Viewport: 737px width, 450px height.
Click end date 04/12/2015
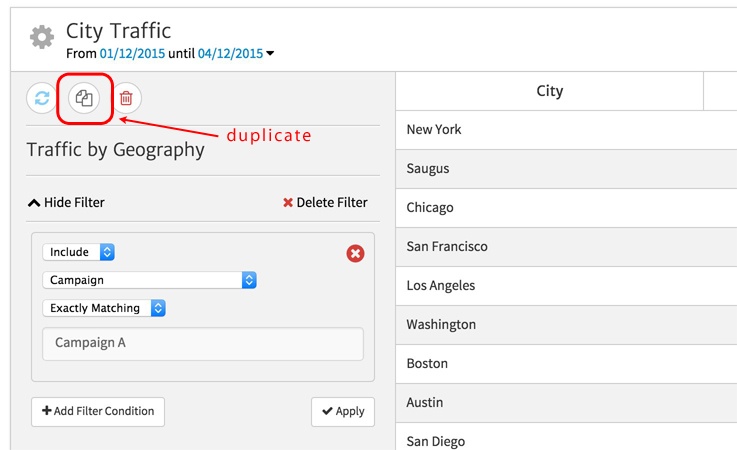(229, 53)
